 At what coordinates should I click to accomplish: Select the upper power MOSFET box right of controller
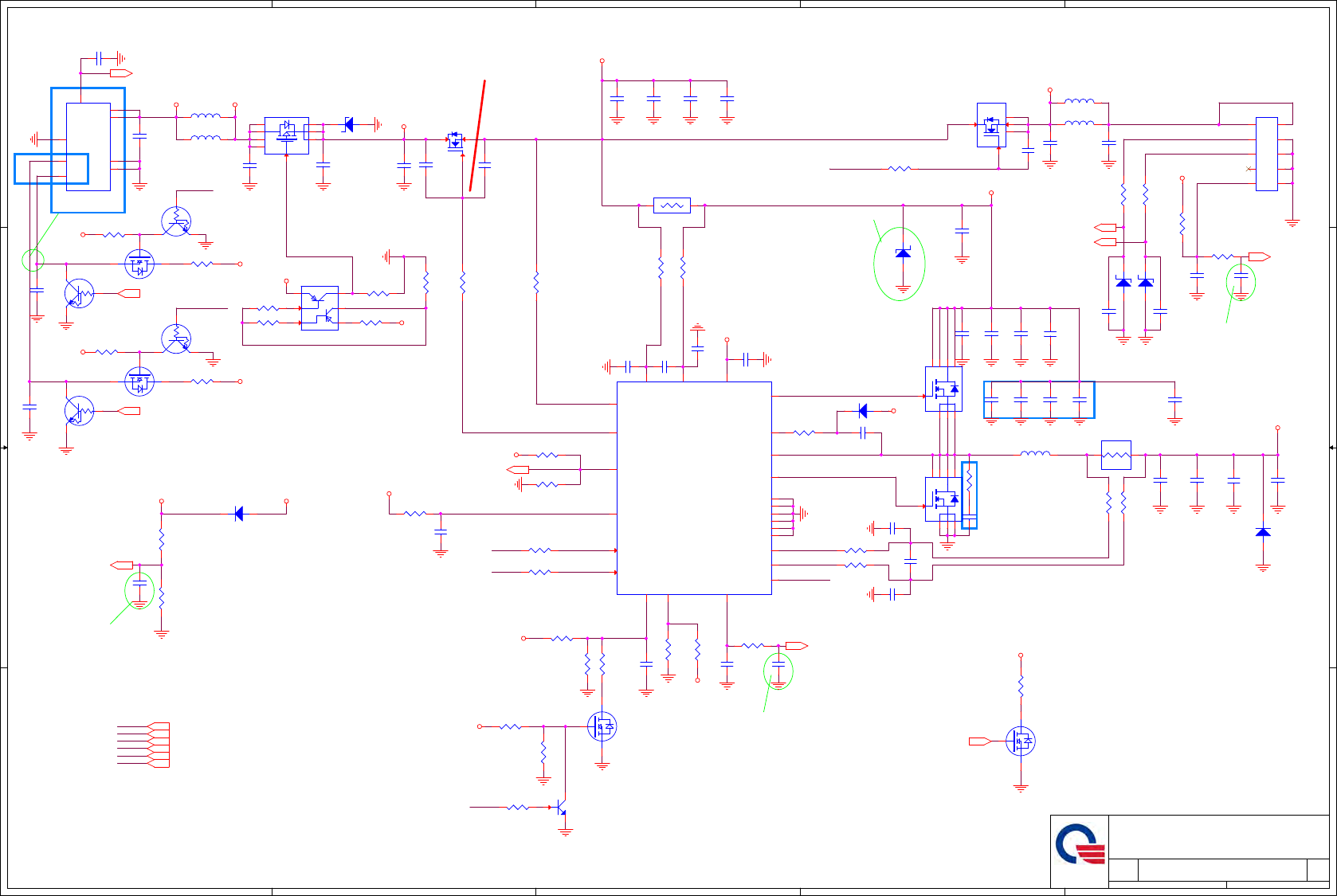click(x=943, y=389)
